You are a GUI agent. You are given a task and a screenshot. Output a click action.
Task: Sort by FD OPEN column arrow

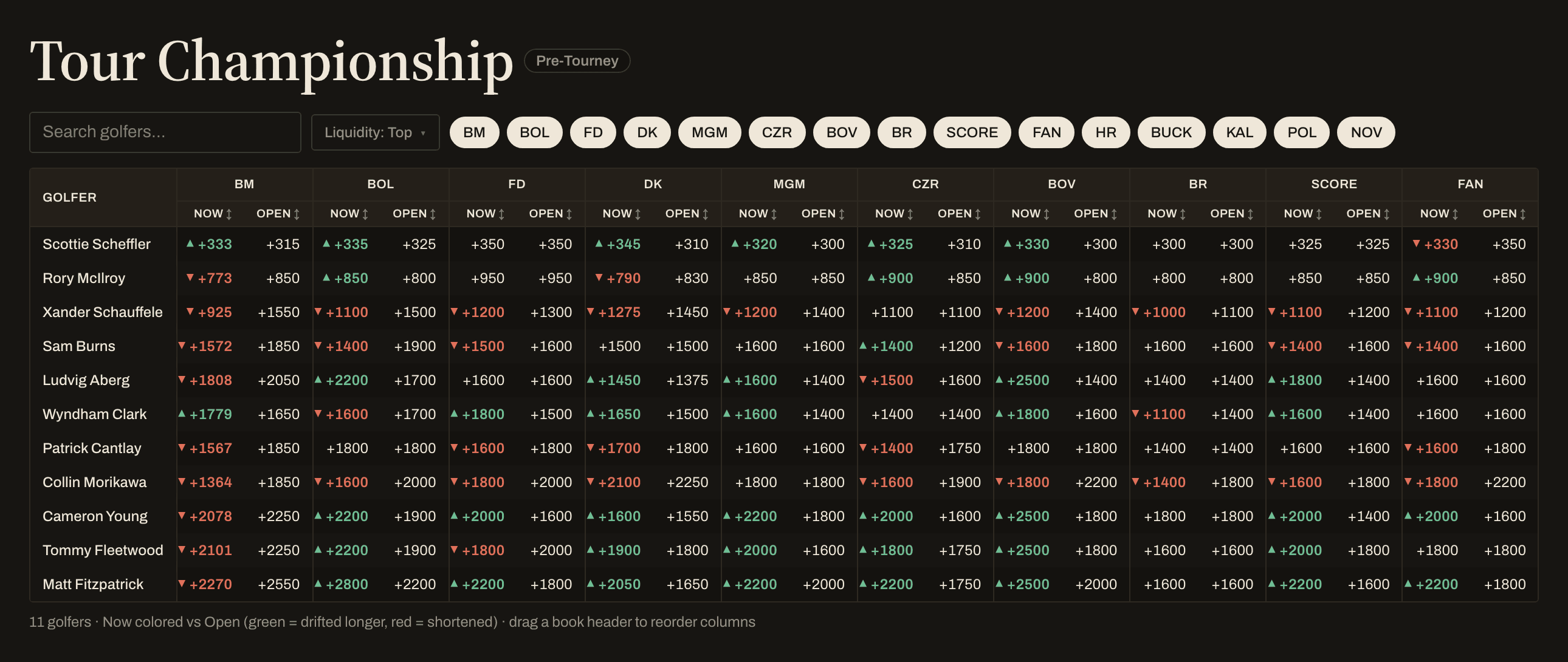coord(569,214)
